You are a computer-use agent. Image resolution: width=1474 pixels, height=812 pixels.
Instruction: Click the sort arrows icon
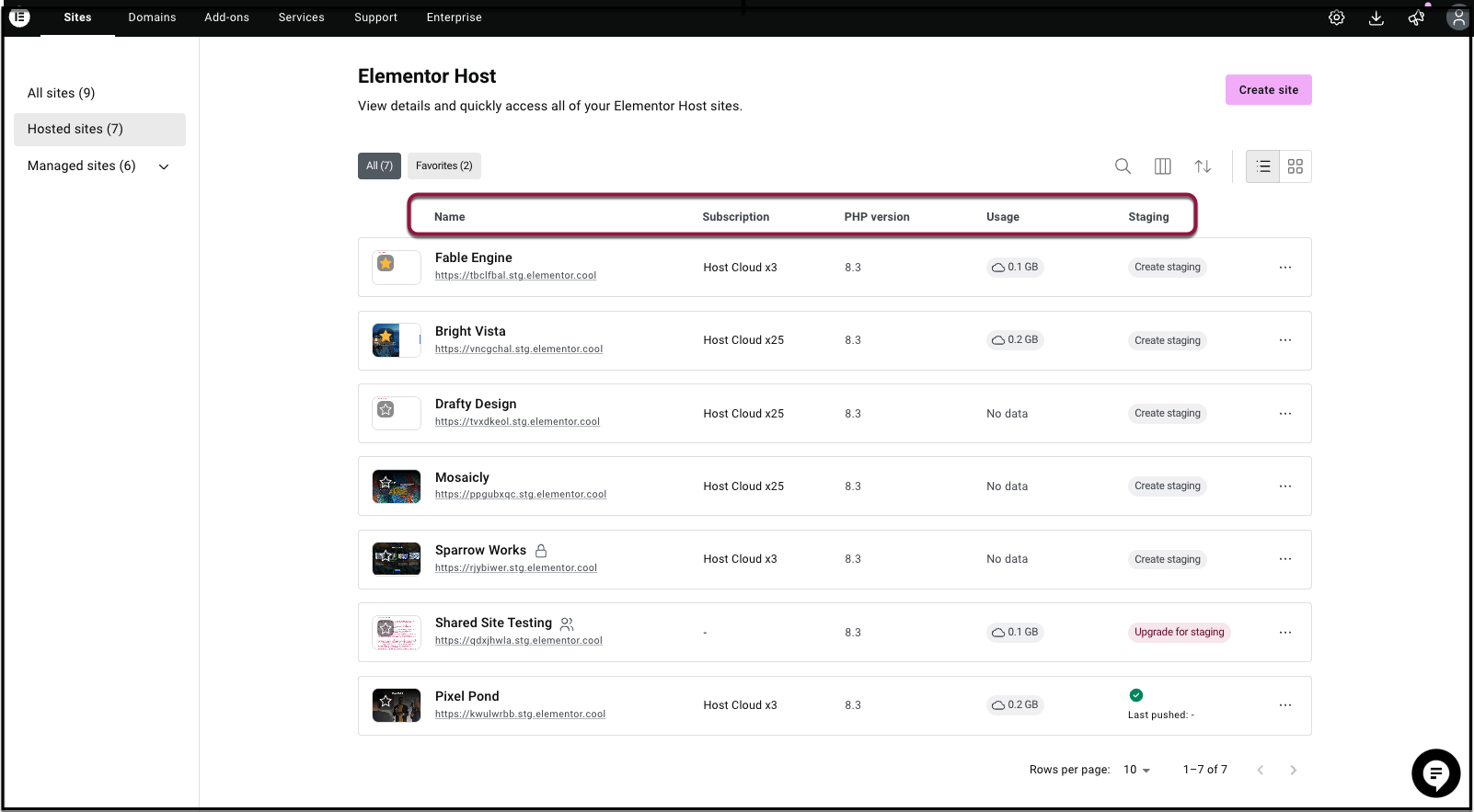pos(1203,166)
